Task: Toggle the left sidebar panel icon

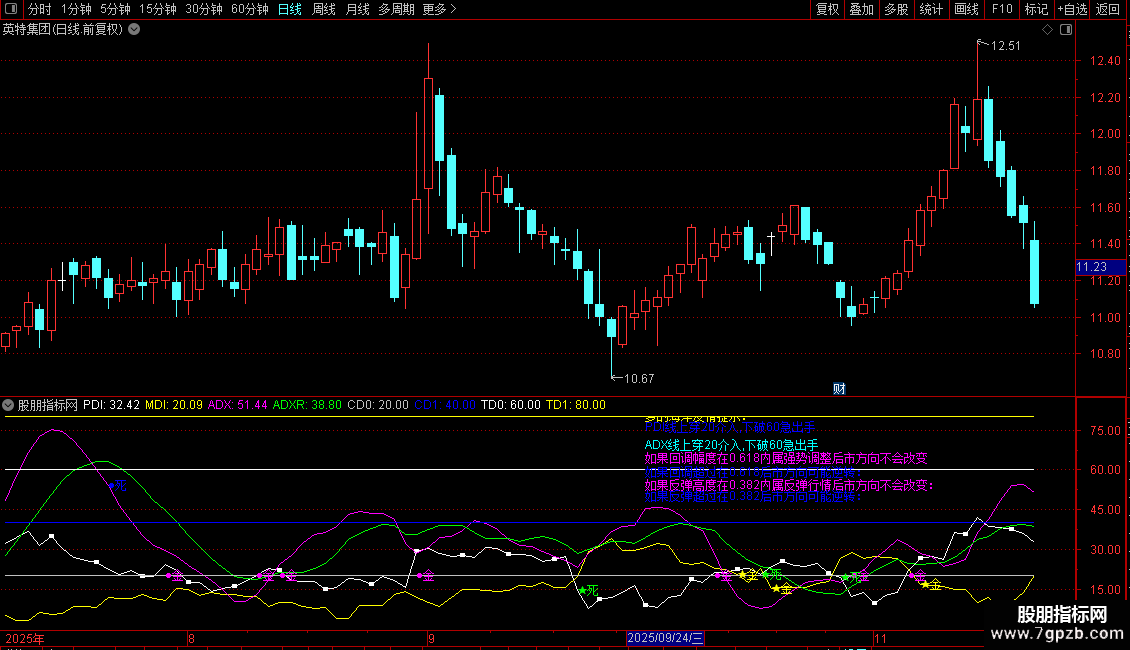Action: click(10, 10)
